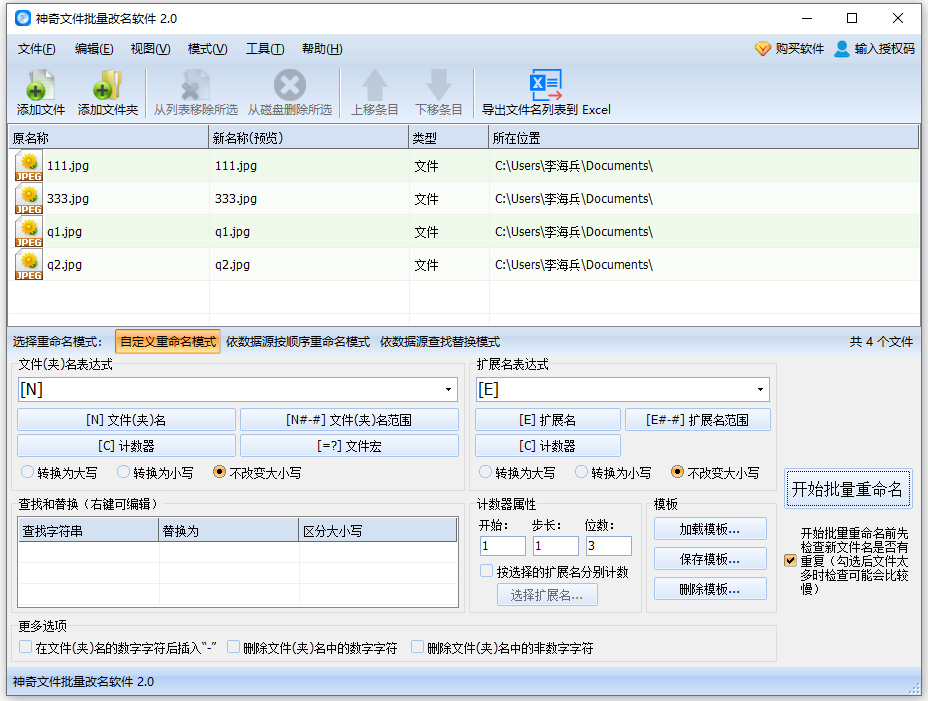Click the 购买软件 icon in the top right
Viewport: 928px width, 701px height.
tap(762, 47)
